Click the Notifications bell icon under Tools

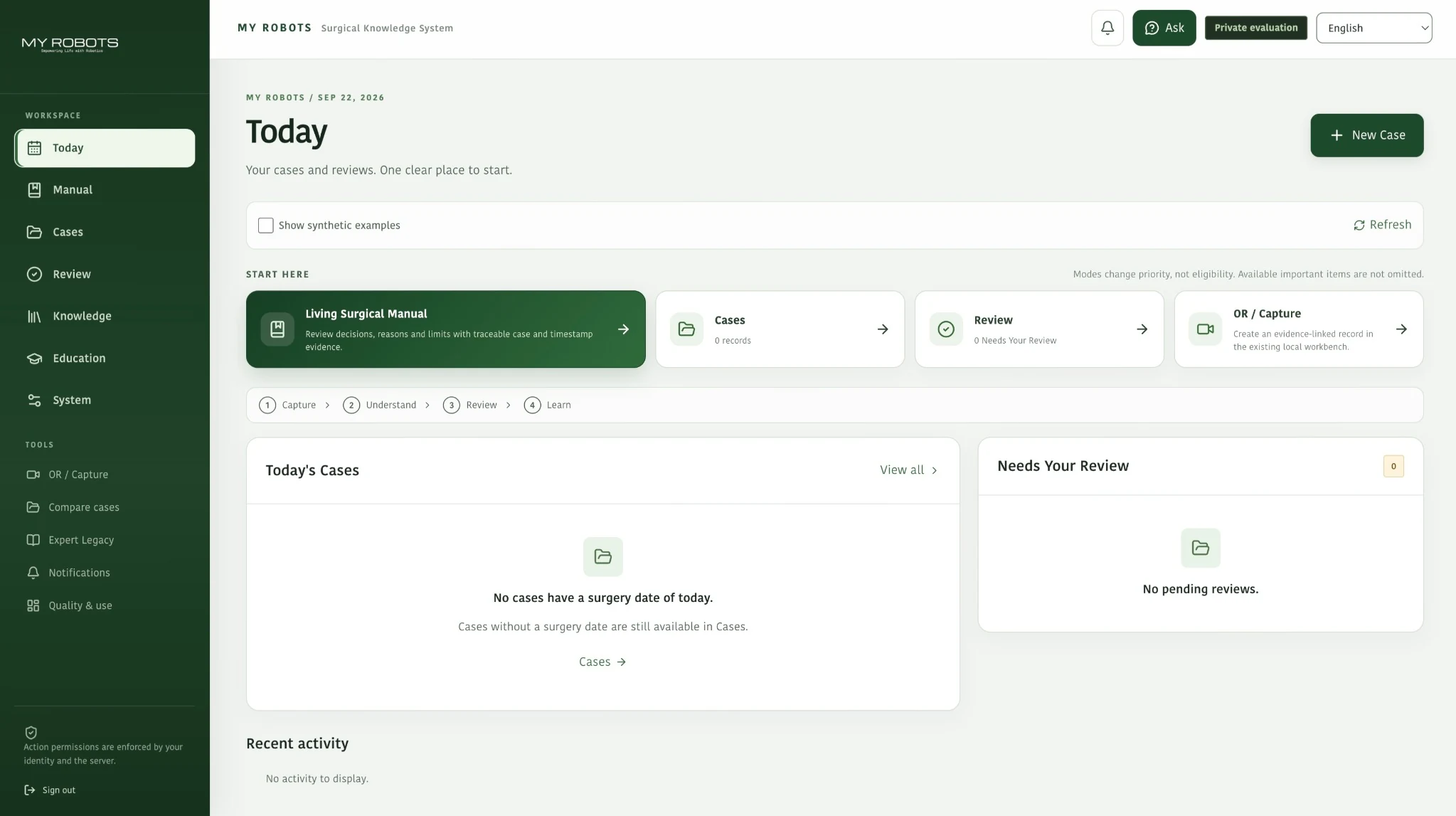point(33,573)
